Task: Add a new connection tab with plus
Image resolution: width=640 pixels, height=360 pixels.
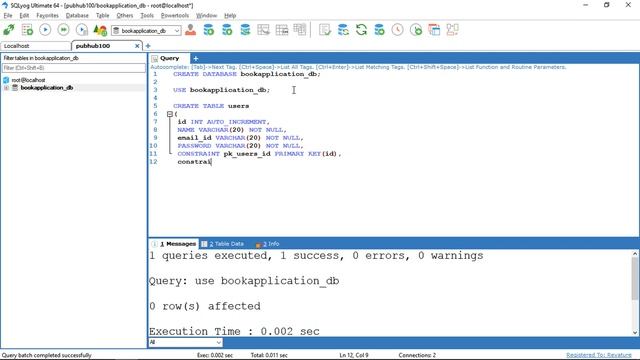Action: point(148,46)
